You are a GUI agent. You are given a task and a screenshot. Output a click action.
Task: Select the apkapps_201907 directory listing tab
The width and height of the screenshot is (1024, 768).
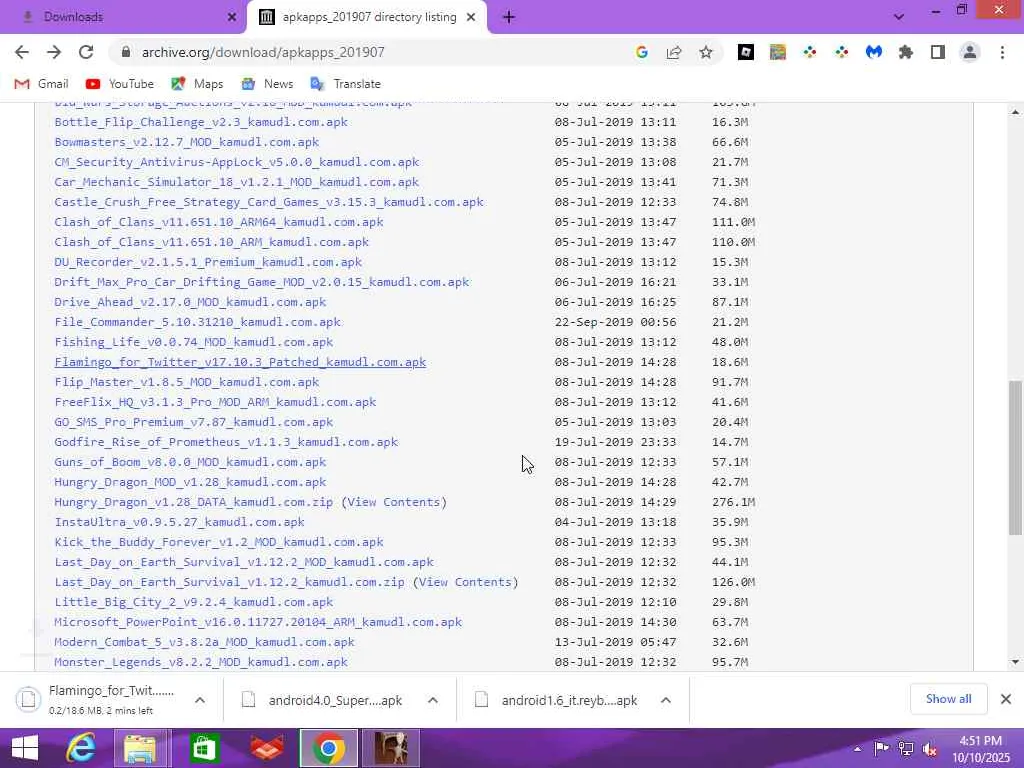[x=367, y=17]
